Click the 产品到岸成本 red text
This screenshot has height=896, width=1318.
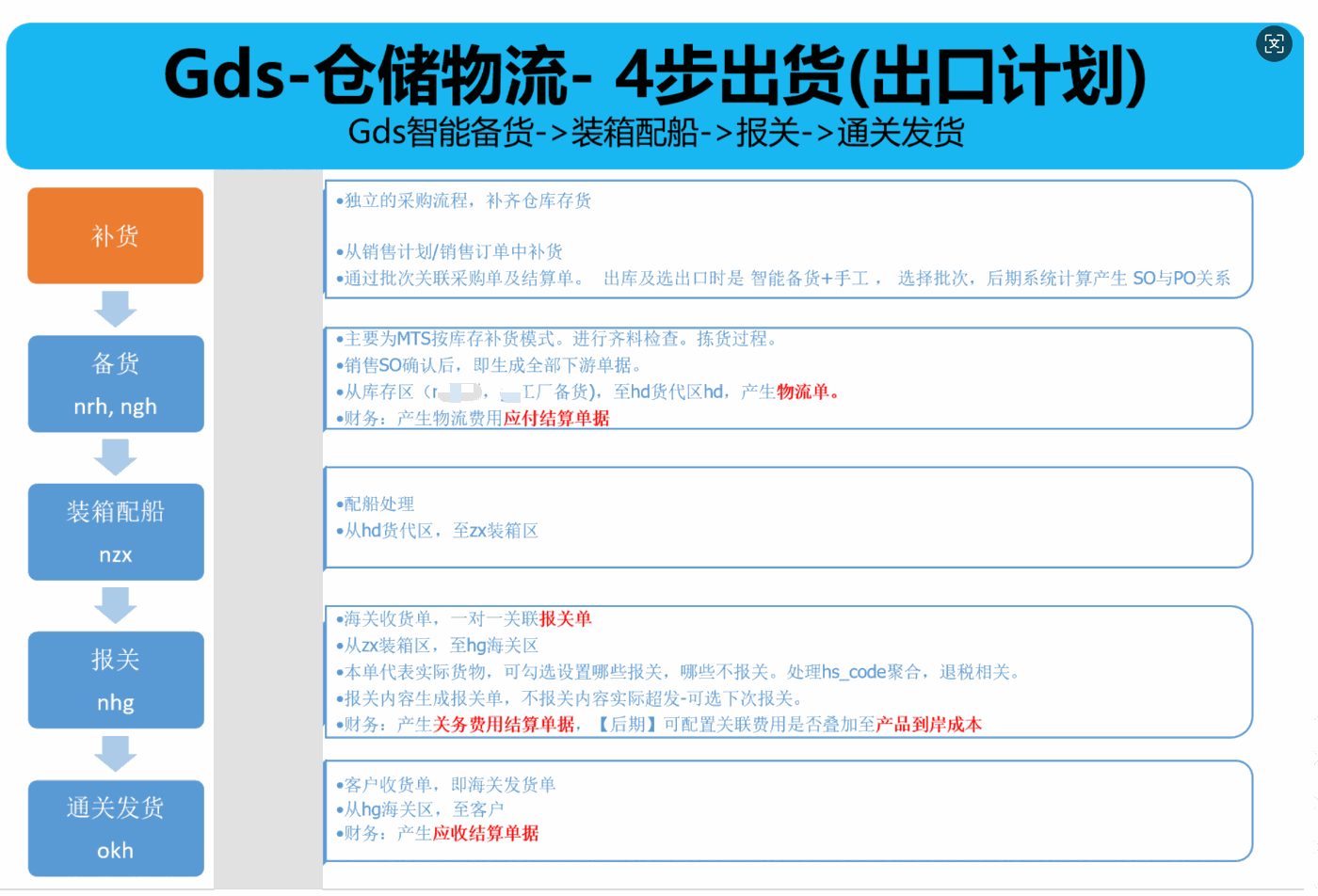[x=927, y=725]
